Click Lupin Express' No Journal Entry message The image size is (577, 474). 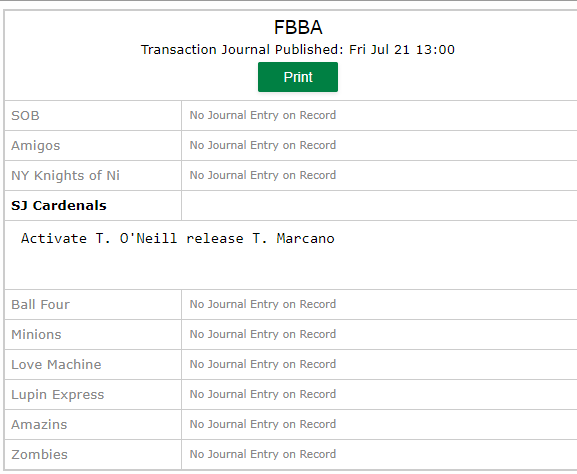click(263, 394)
